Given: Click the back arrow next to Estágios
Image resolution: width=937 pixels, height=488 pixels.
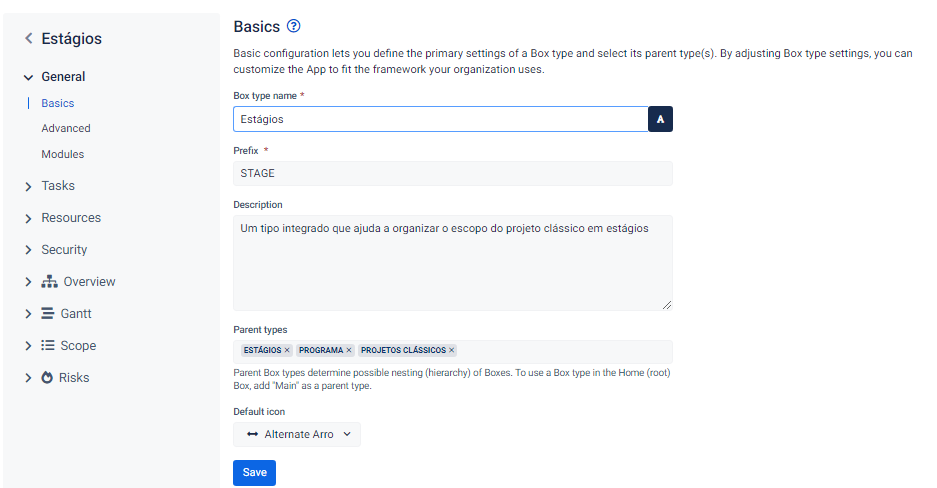Looking at the screenshot, I should [28, 38].
